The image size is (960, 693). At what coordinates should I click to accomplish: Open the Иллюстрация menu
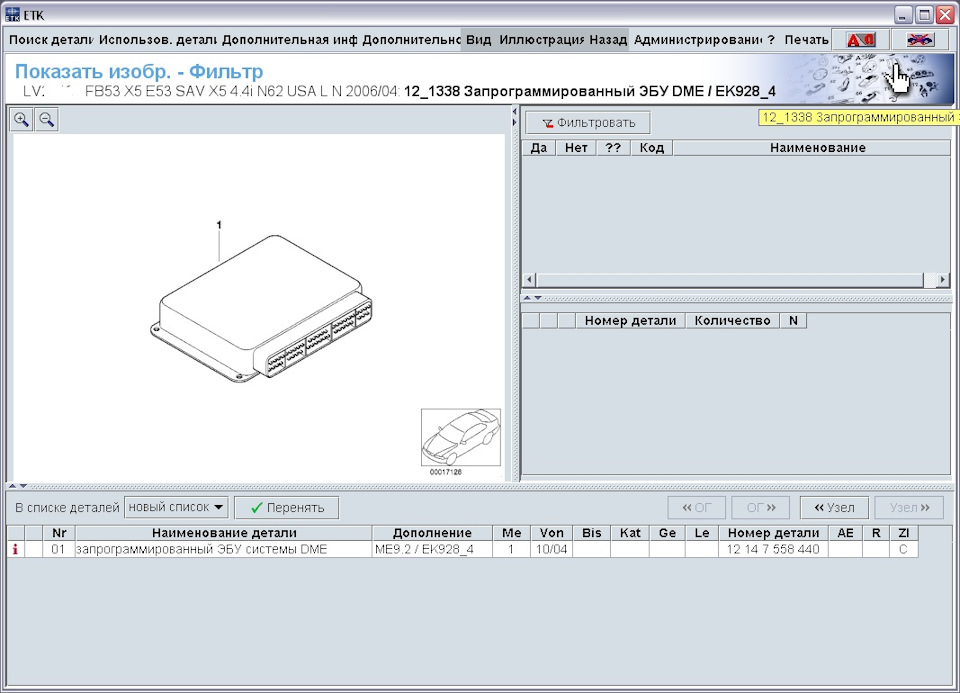(x=541, y=40)
